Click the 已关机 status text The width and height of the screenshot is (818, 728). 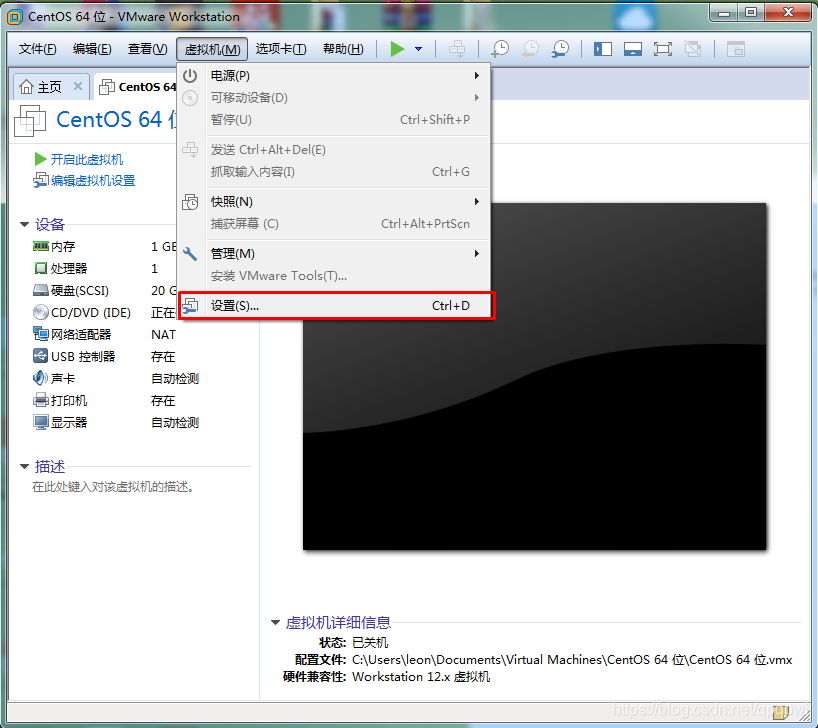pos(370,642)
